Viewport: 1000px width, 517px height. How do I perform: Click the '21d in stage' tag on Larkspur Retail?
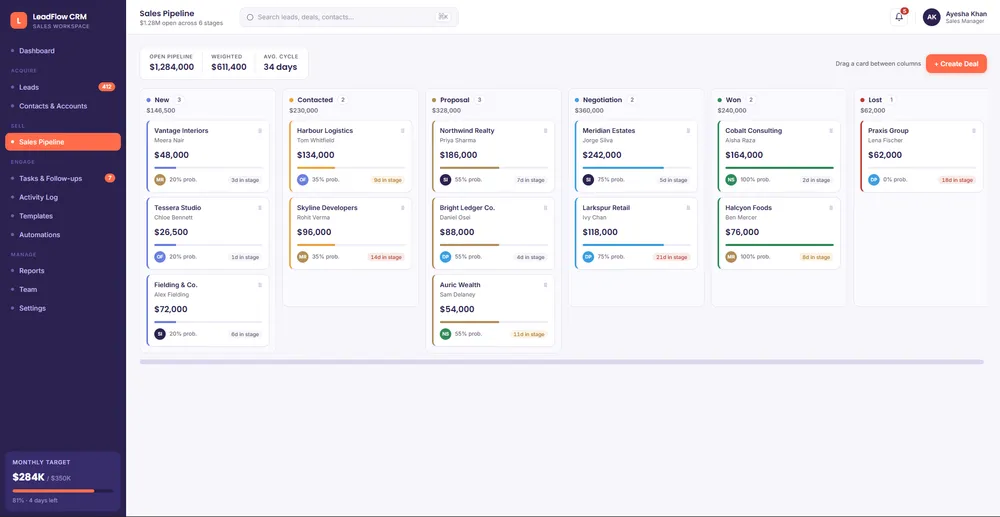(x=670, y=257)
